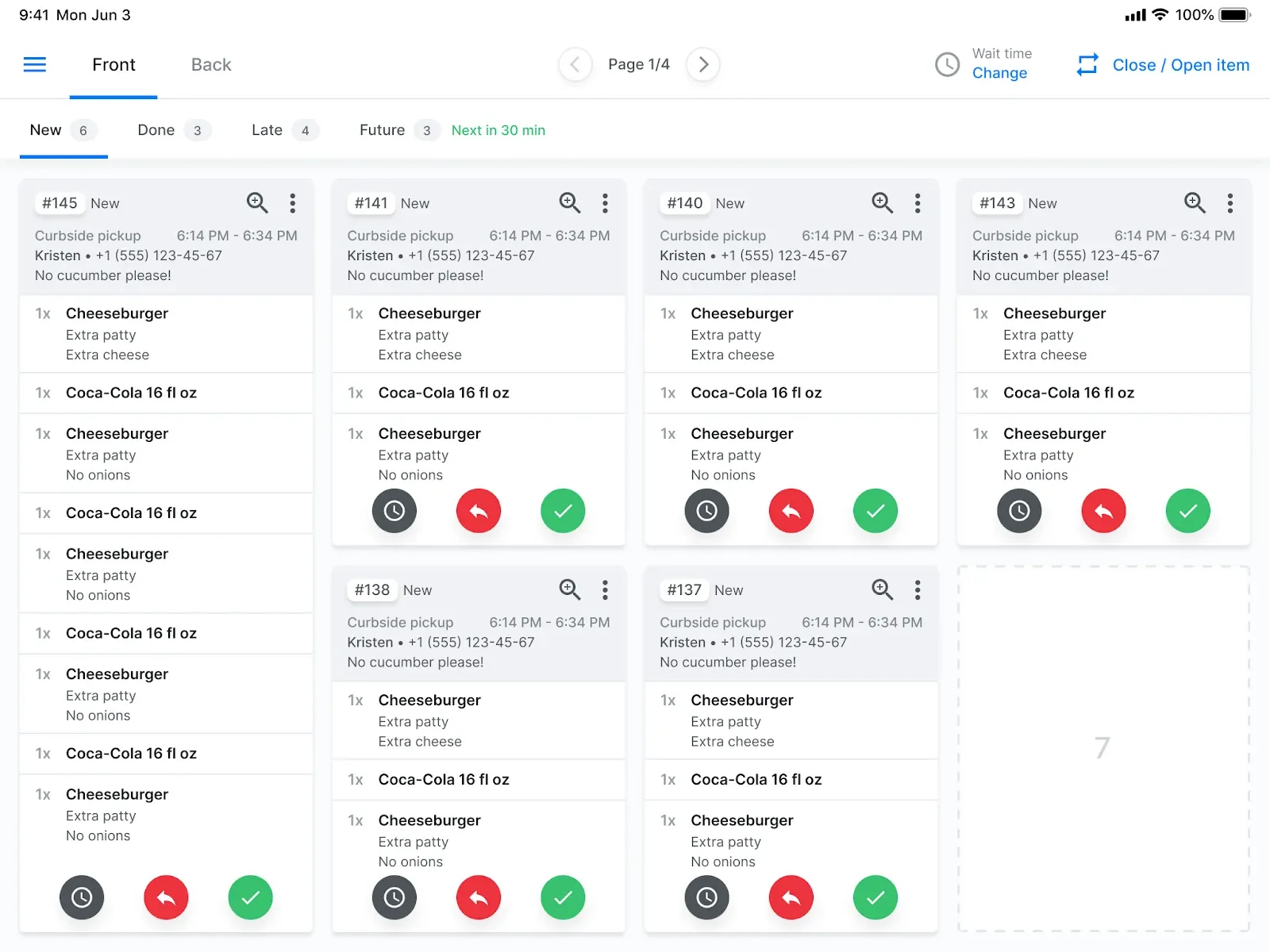Click the Wi-Fi icon in status bar
The image size is (1270, 952).
1160,14
